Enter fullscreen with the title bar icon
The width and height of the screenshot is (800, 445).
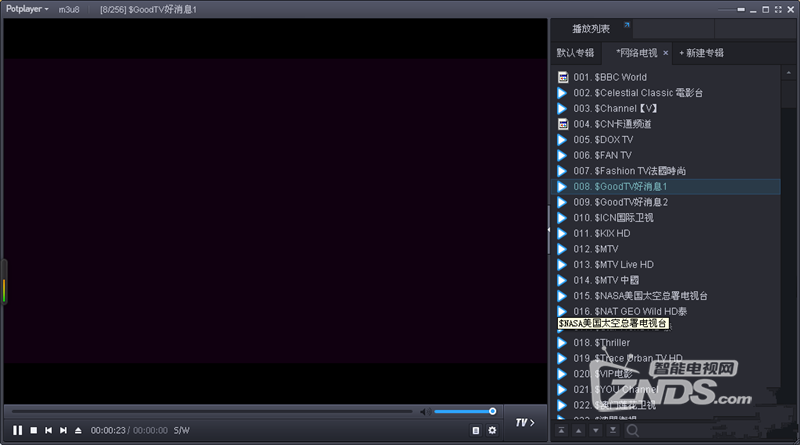tap(778, 9)
